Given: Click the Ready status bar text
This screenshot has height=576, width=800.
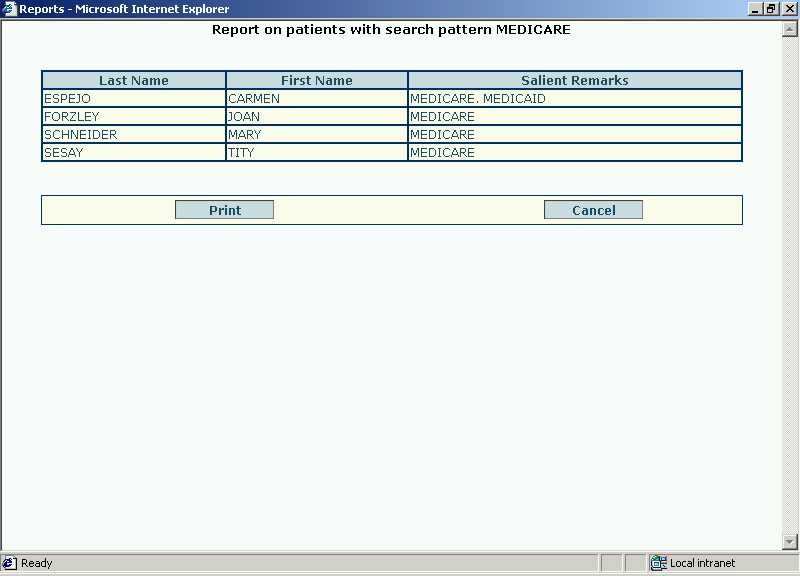Looking at the screenshot, I should tap(37, 563).
